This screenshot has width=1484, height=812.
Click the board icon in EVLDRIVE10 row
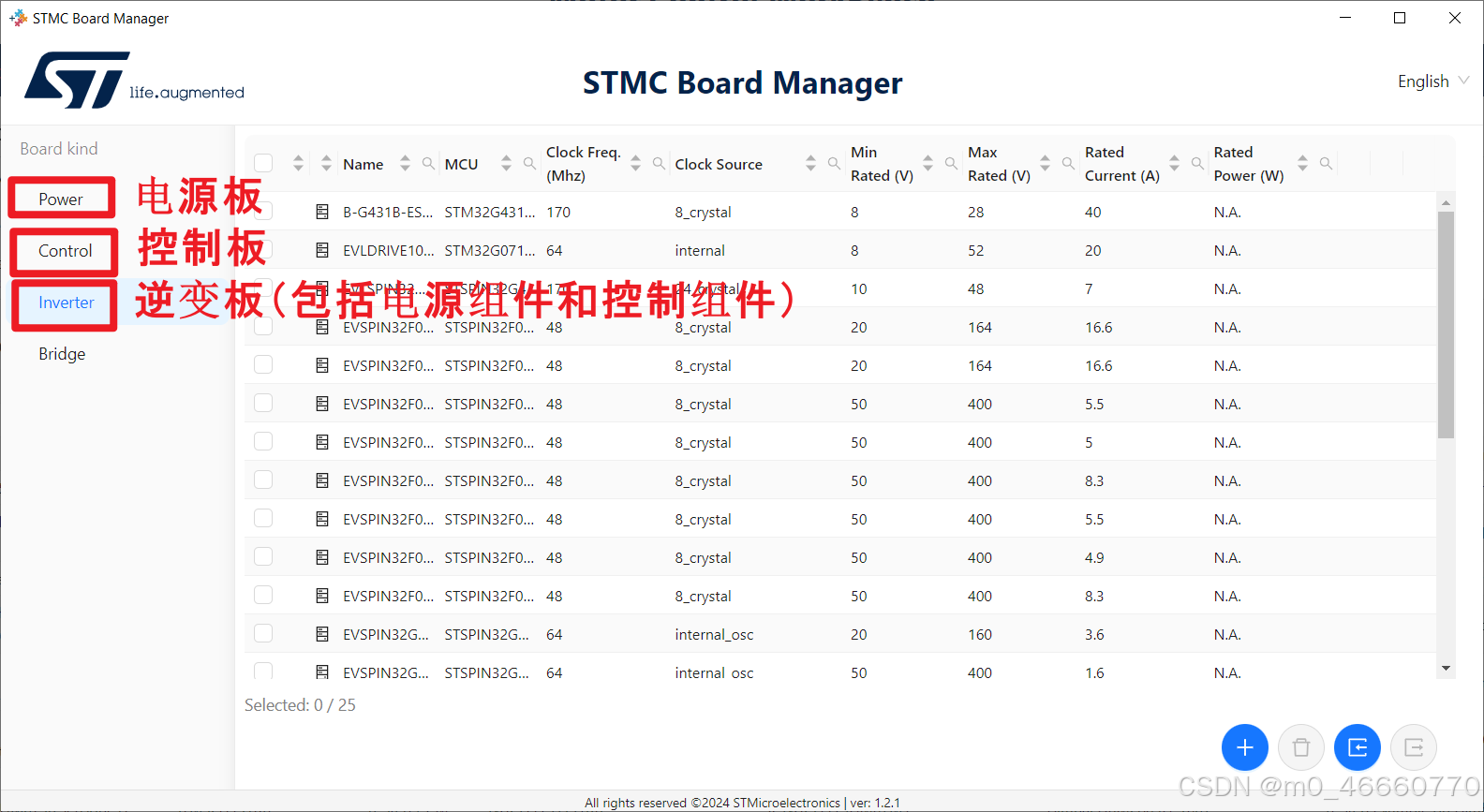[x=322, y=250]
